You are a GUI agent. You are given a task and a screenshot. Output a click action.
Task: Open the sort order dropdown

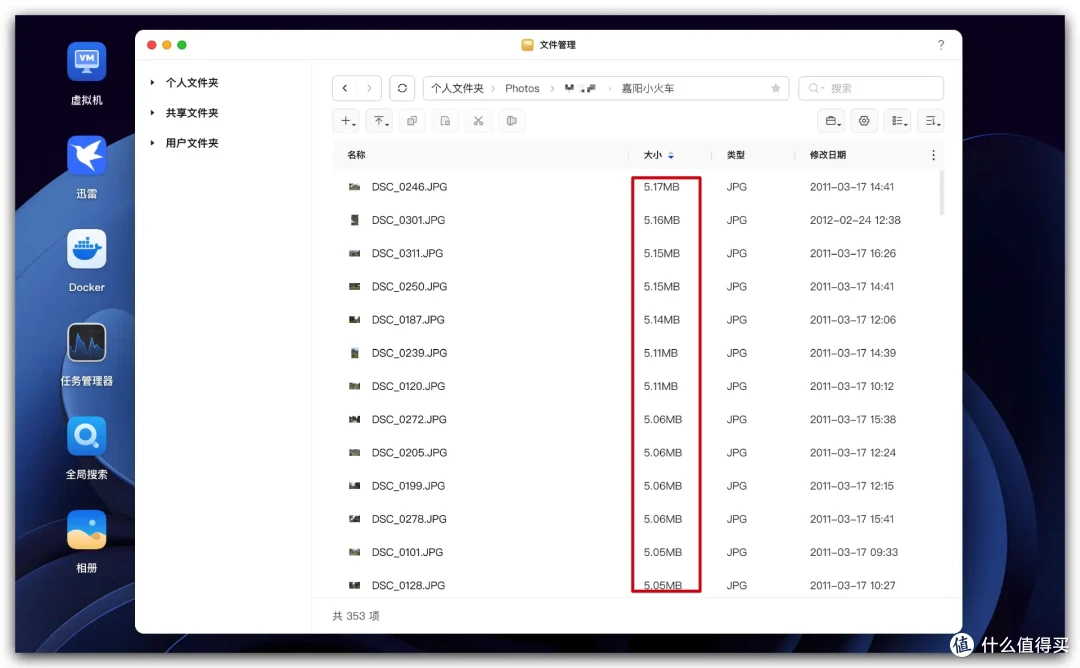pyautogui.click(x=931, y=121)
